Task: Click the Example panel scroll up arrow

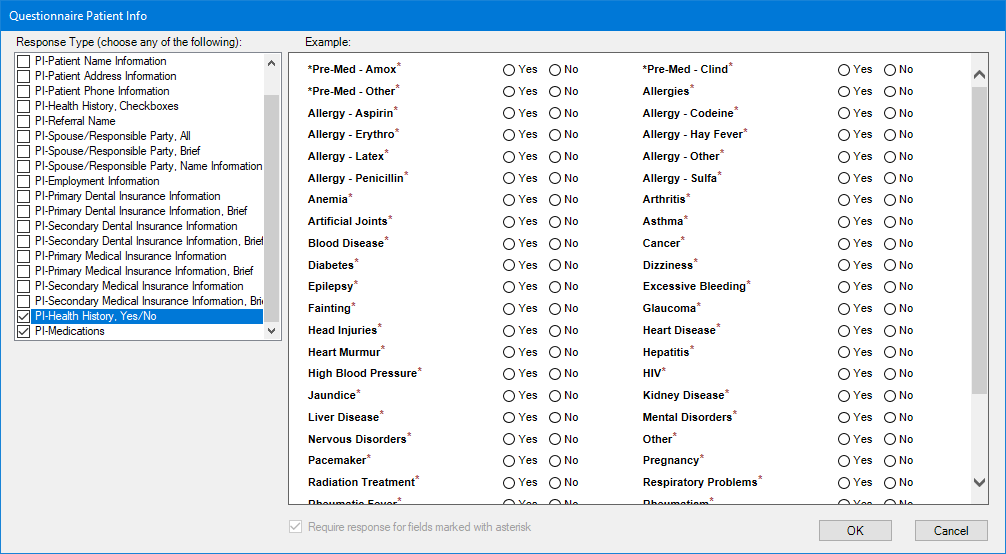Action: click(x=979, y=73)
